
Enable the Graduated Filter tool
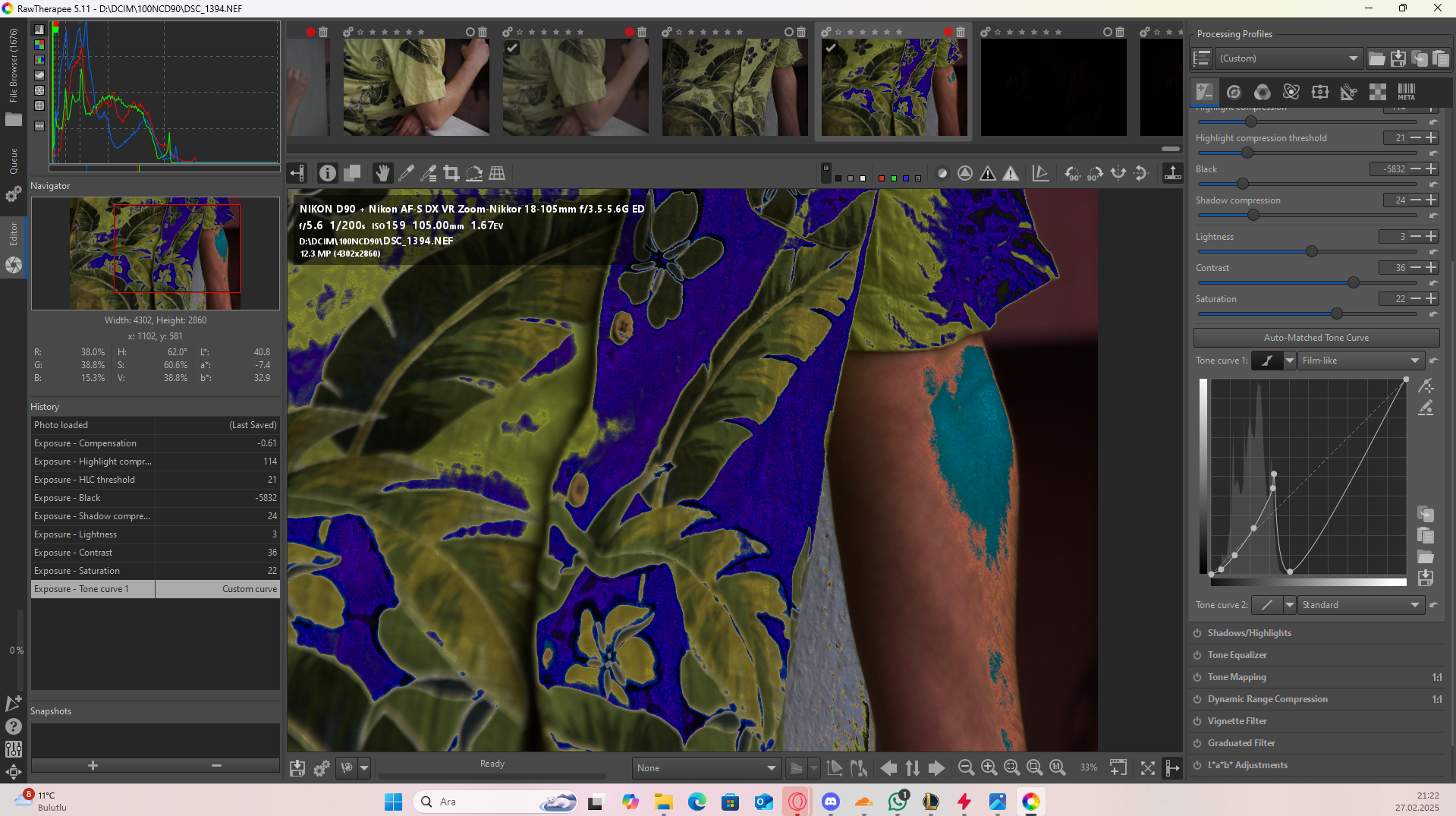pyautogui.click(x=1197, y=743)
